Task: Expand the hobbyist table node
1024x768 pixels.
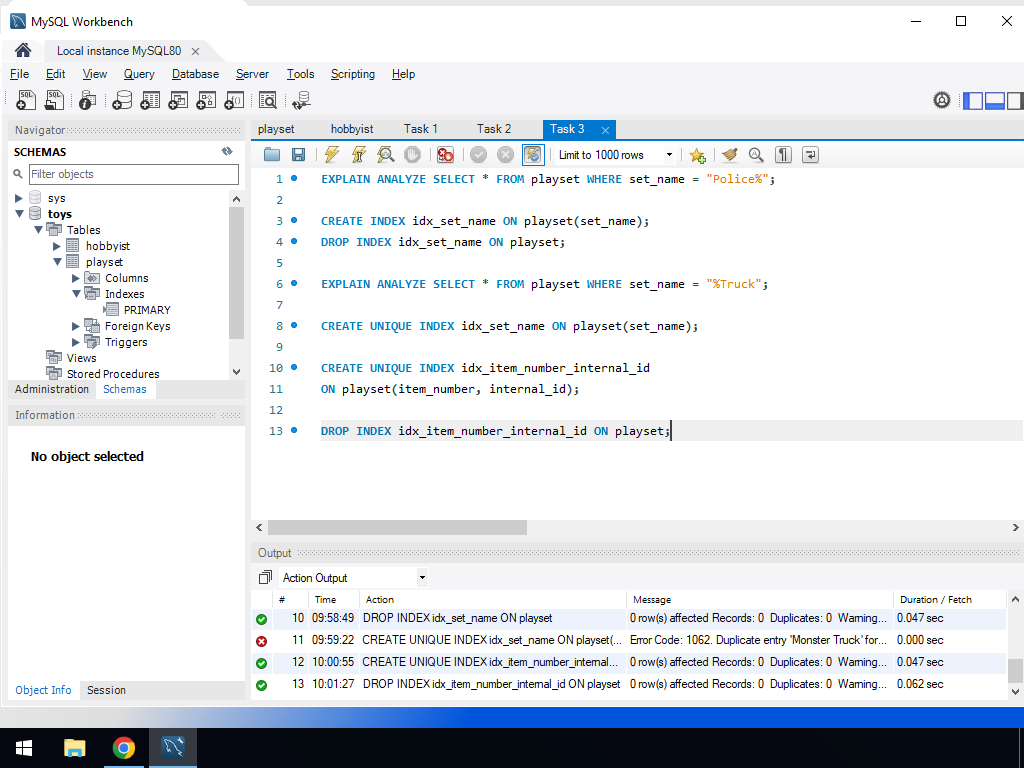Action: [57, 246]
